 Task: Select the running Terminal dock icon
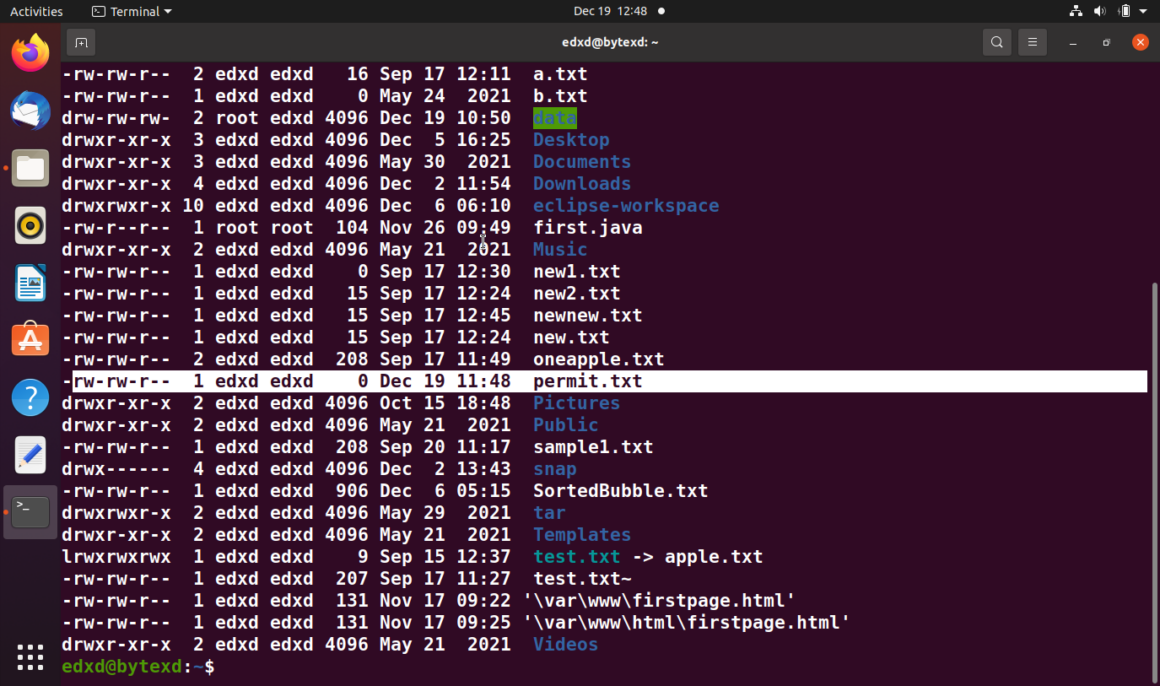[29, 511]
